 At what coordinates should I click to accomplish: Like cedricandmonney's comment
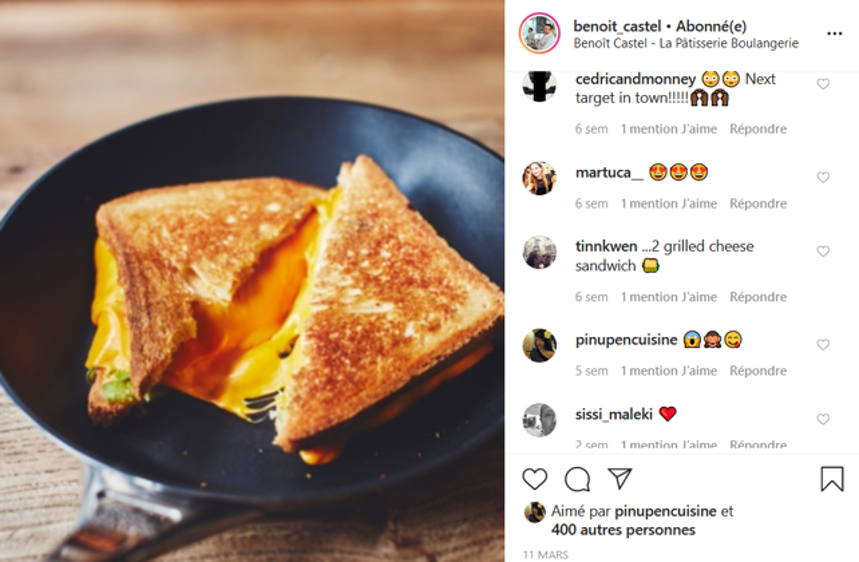(823, 84)
